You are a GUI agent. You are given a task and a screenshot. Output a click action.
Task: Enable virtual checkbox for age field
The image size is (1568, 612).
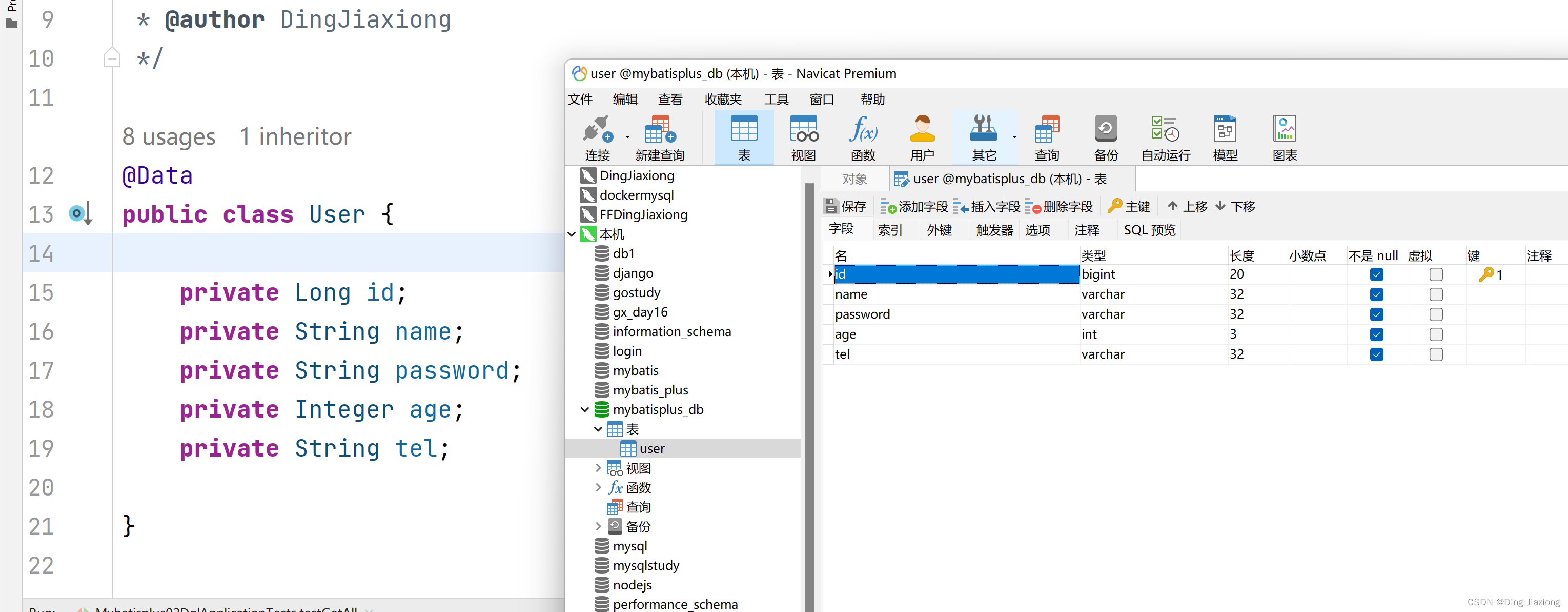1436,335
